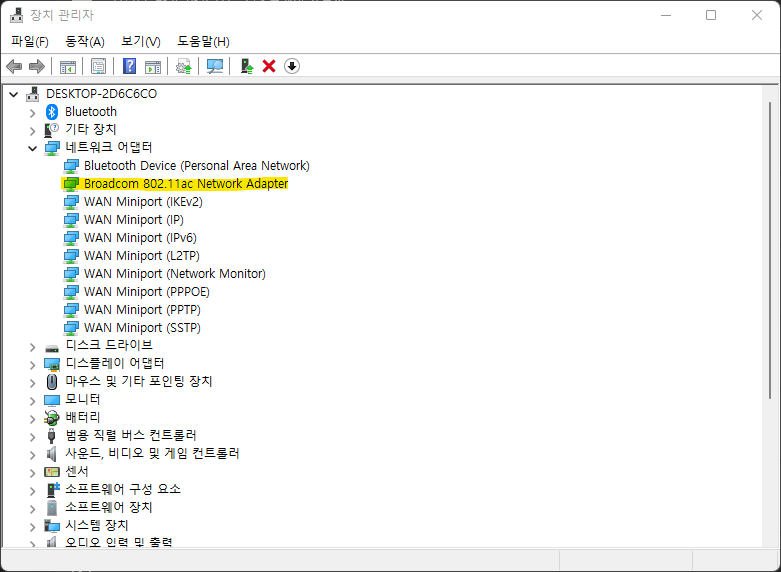Open the 도움말(H) menu
The height and width of the screenshot is (572, 781).
coord(203,41)
